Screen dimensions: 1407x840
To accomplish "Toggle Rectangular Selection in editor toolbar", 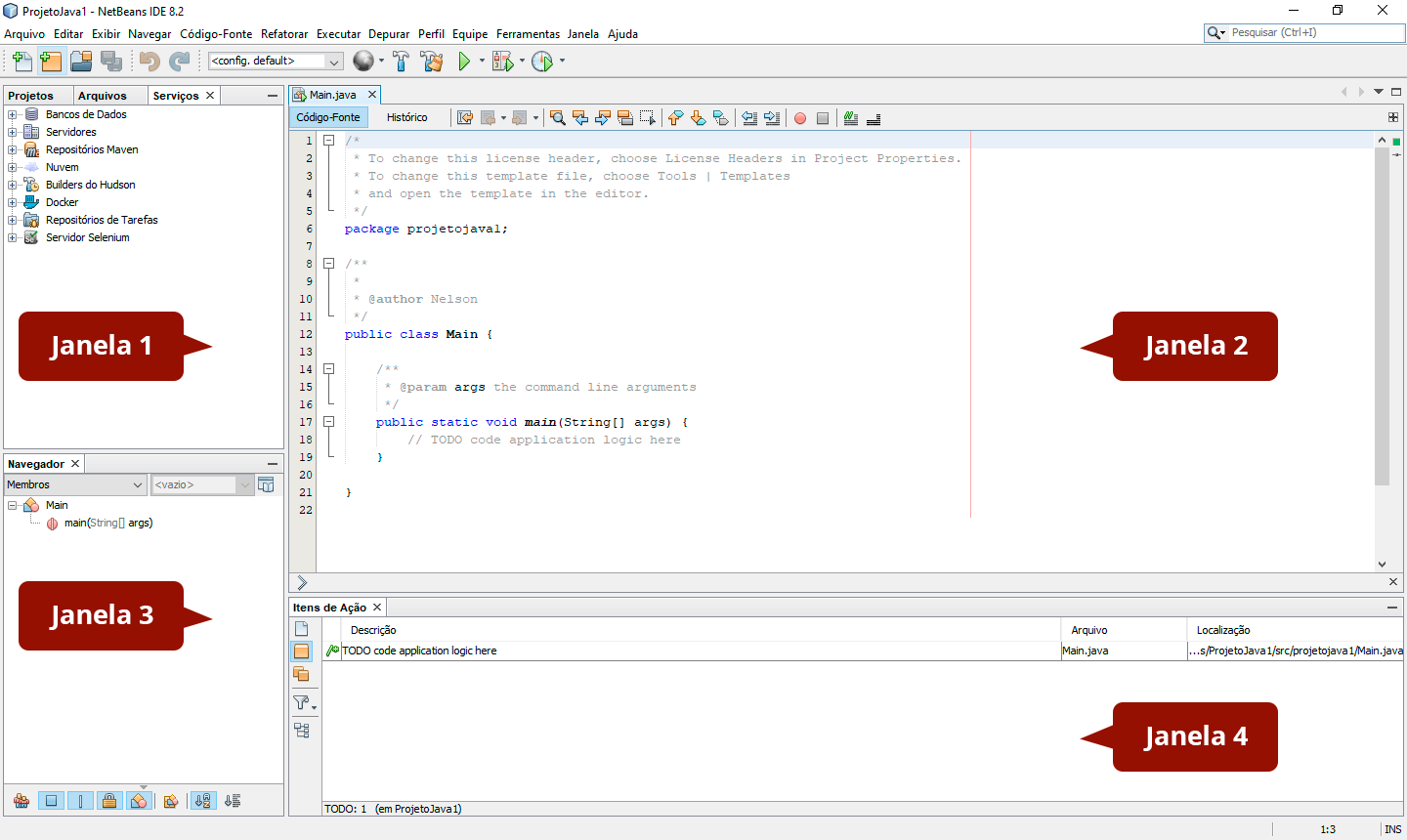I will pos(648,118).
